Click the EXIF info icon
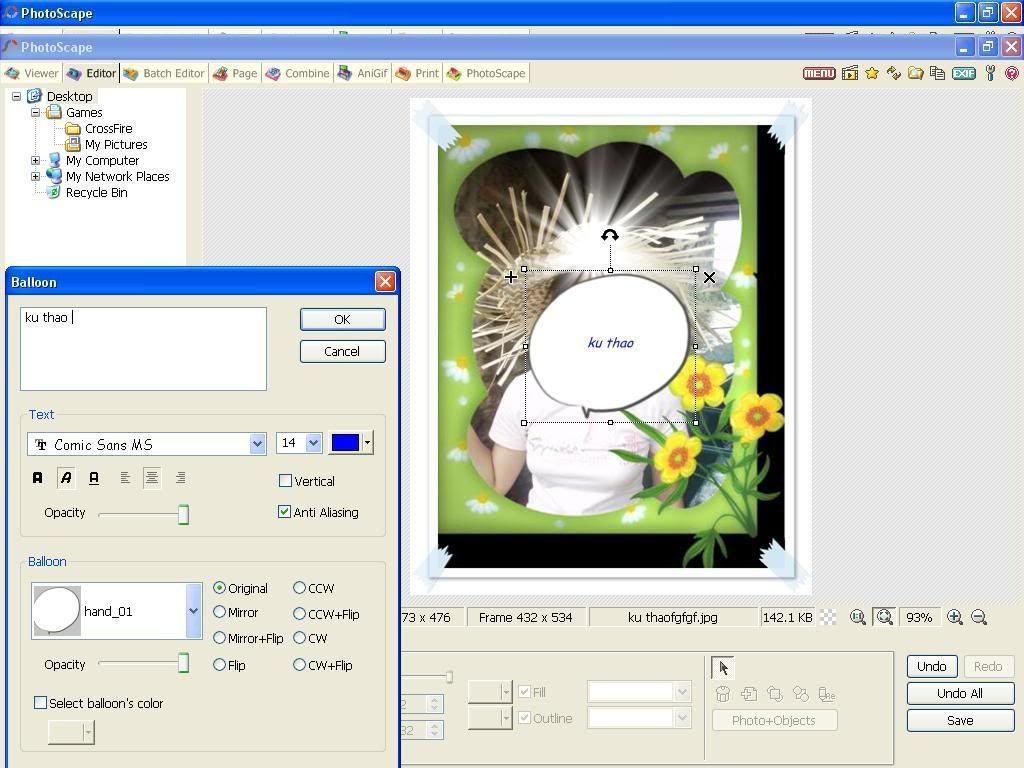This screenshot has height=768, width=1024. [x=964, y=73]
